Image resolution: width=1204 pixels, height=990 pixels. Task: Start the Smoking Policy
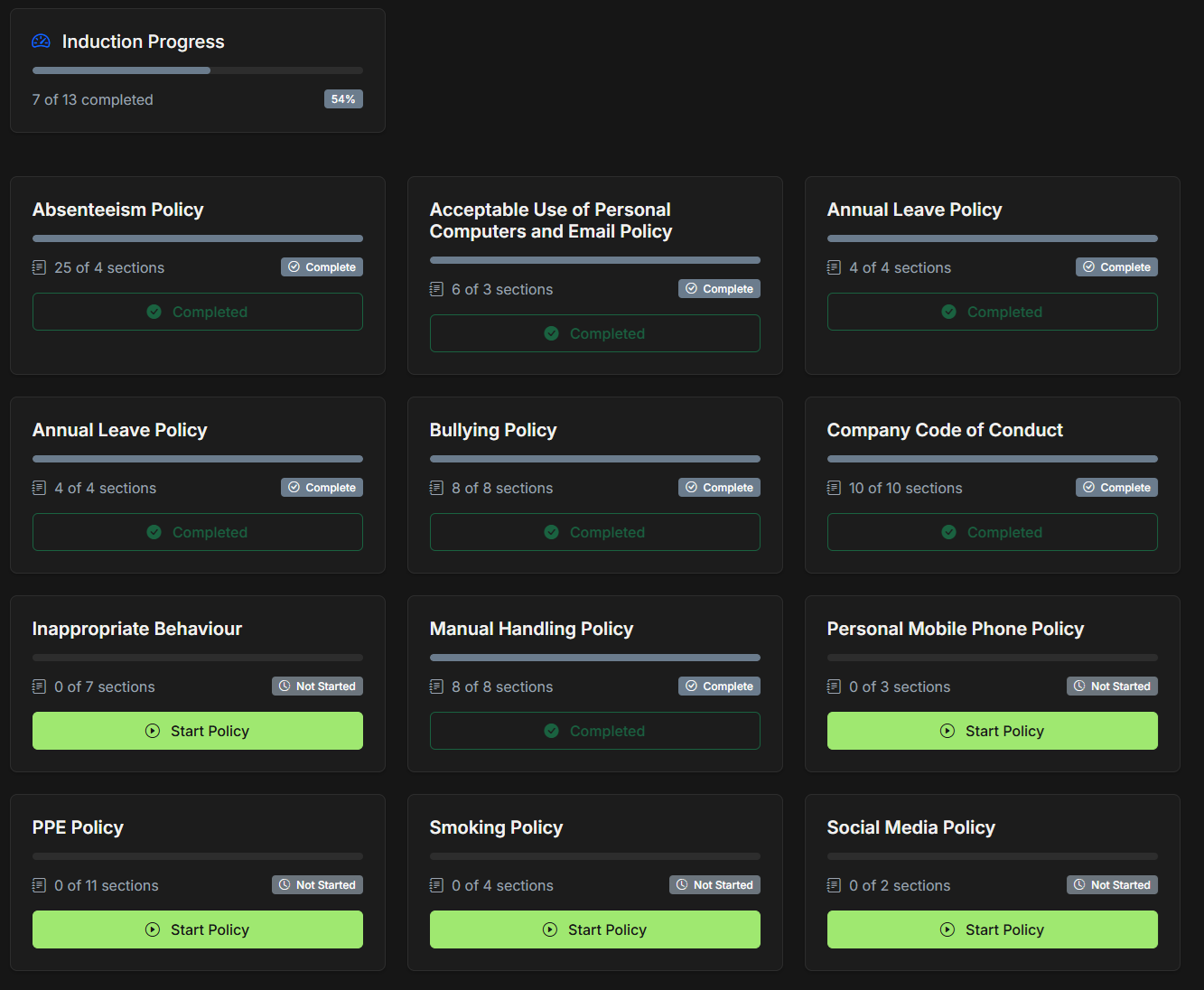[x=594, y=929]
